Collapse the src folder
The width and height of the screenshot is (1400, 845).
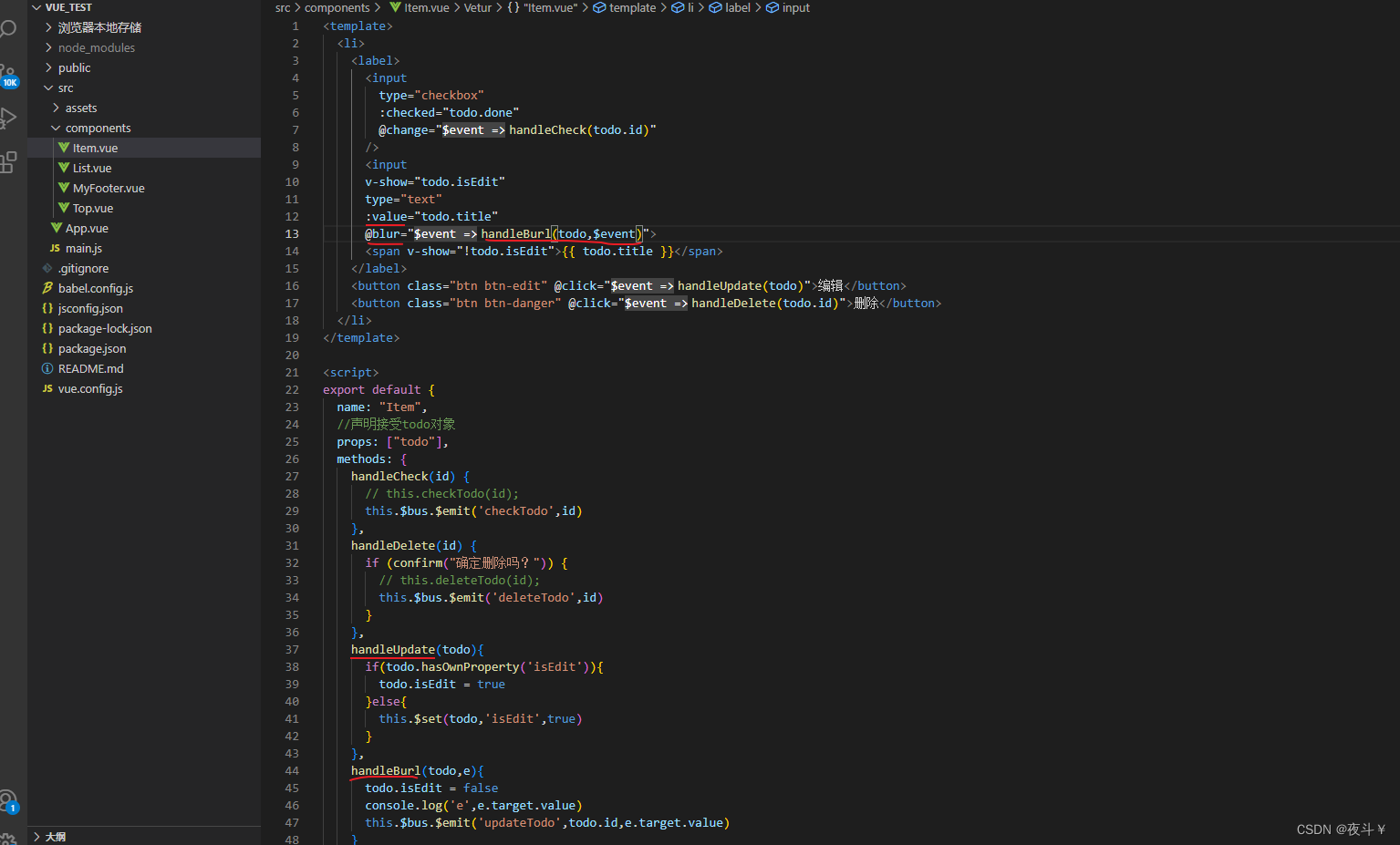pyautogui.click(x=48, y=88)
